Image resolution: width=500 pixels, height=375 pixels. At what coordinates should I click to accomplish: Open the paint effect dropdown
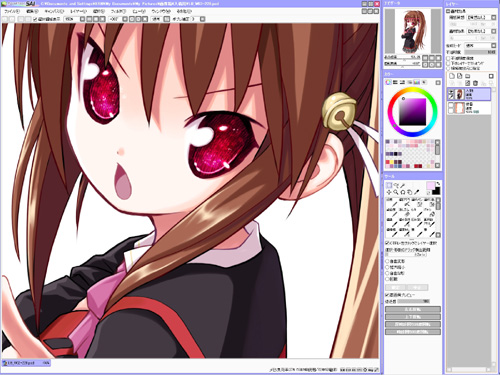coord(493,31)
